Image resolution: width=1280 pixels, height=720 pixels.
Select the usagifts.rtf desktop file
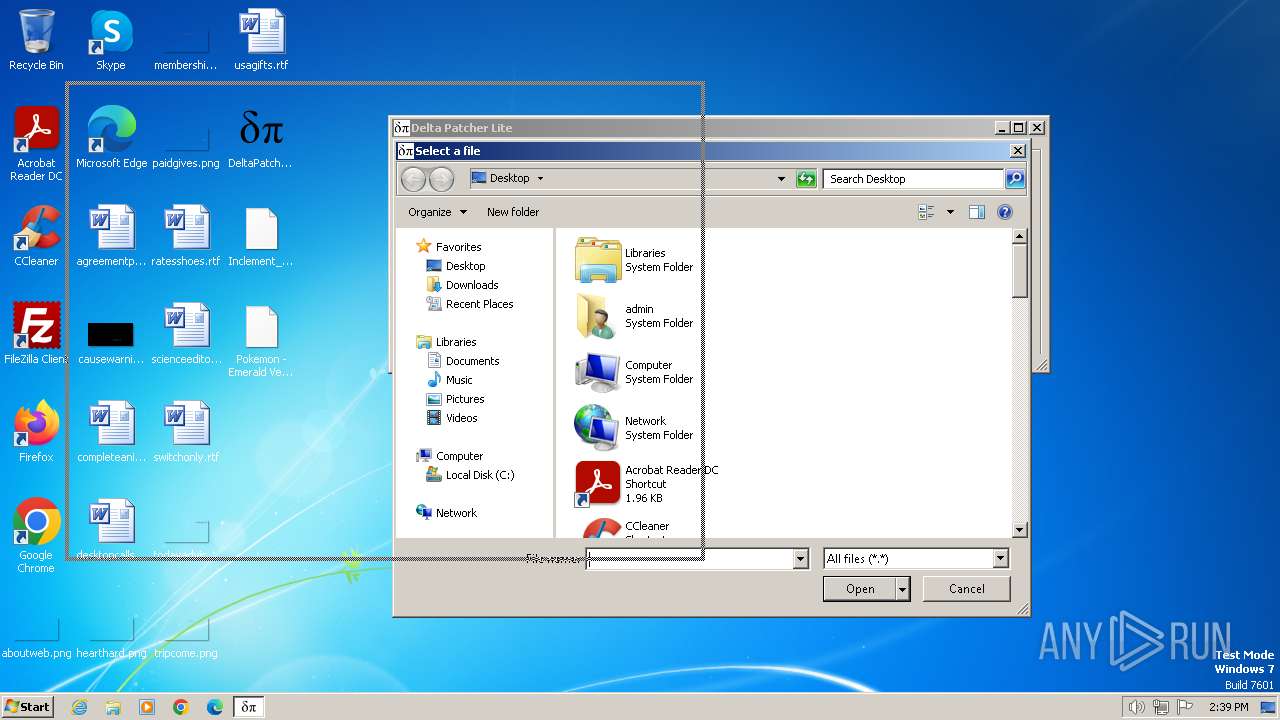pyautogui.click(x=261, y=40)
